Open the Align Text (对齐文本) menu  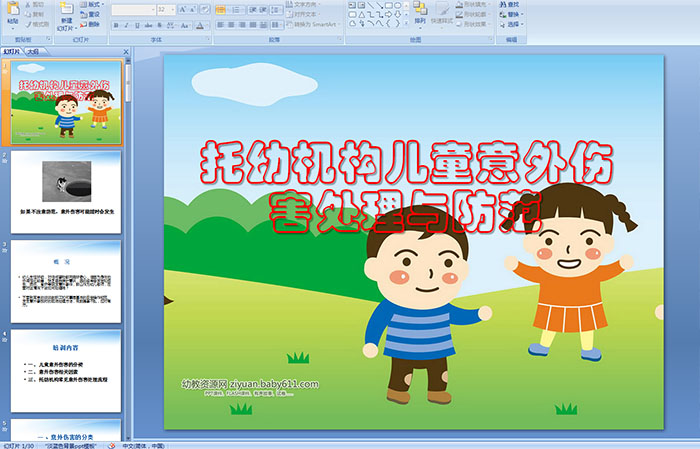[304, 14]
